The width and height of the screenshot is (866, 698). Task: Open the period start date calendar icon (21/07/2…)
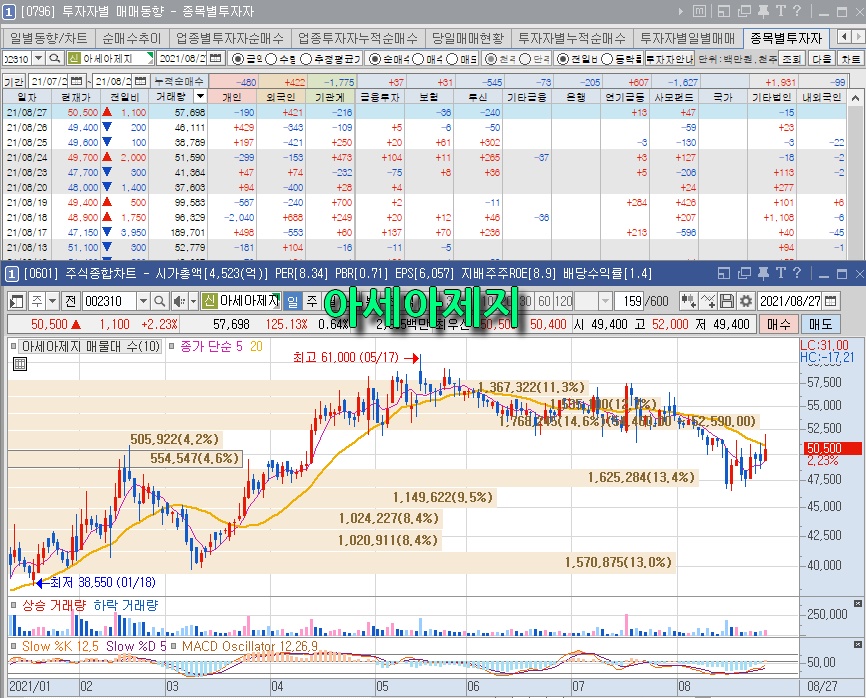77,81
